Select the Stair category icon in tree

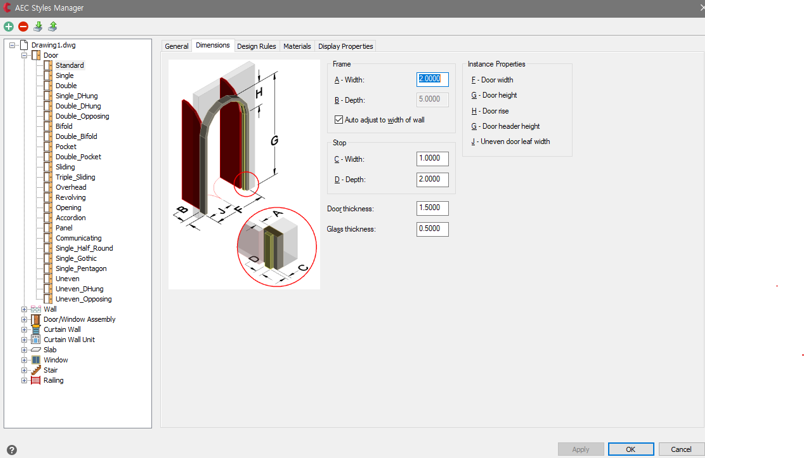click(36, 370)
